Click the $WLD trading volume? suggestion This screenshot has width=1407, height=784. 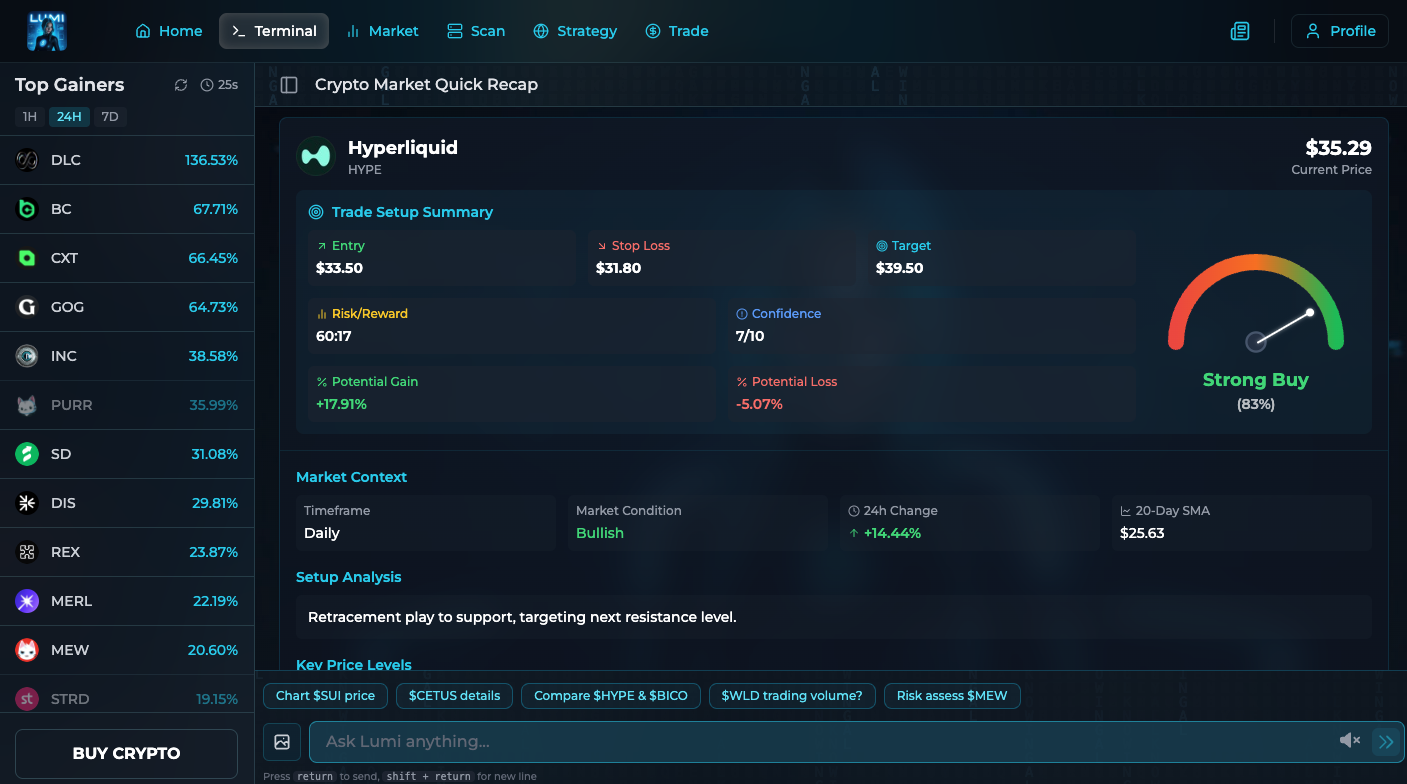coord(792,696)
